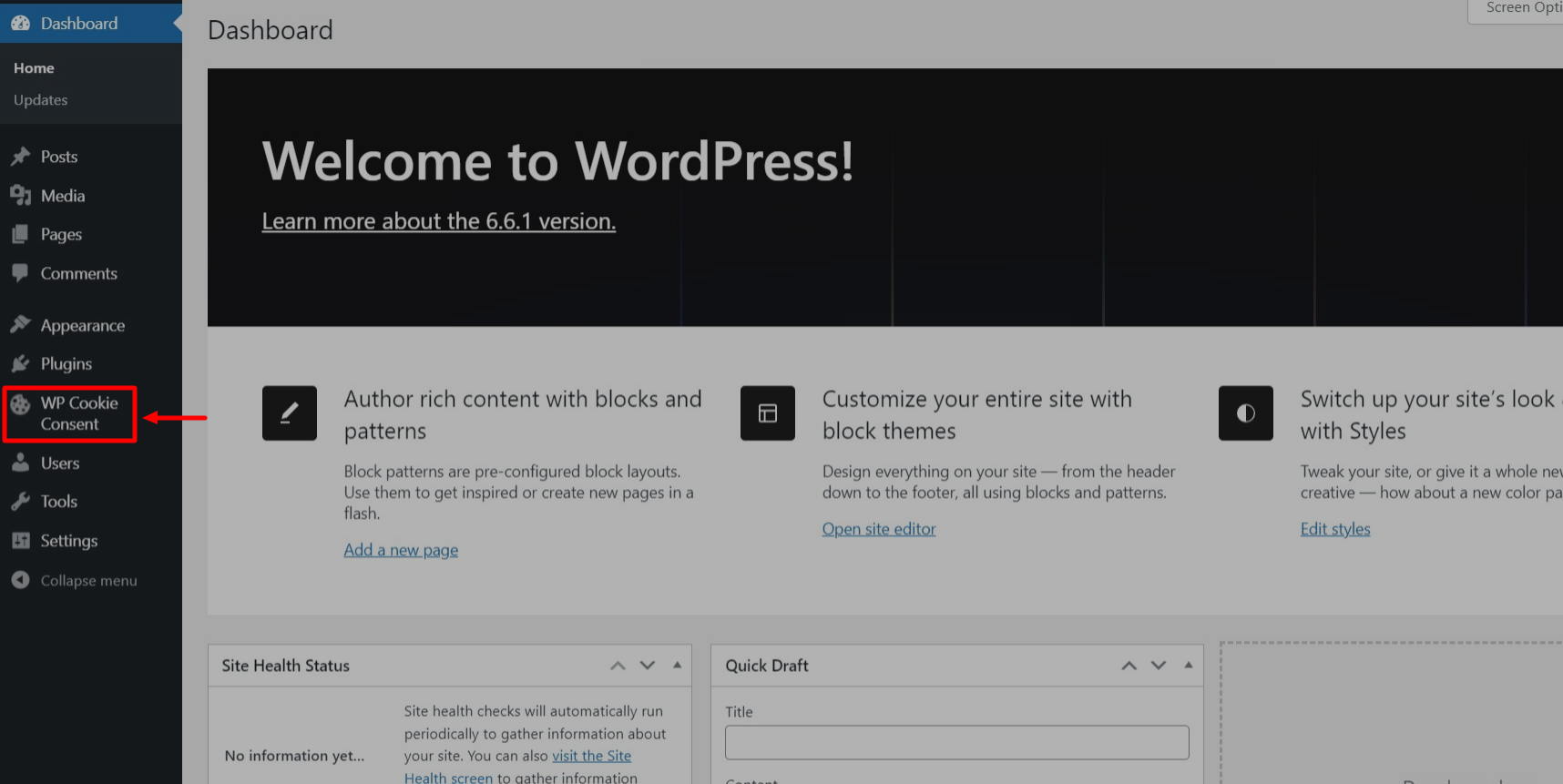This screenshot has width=1563, height=784.
Task: Click the Dashboard gauge icon
Action: click(x=20, y=24)
